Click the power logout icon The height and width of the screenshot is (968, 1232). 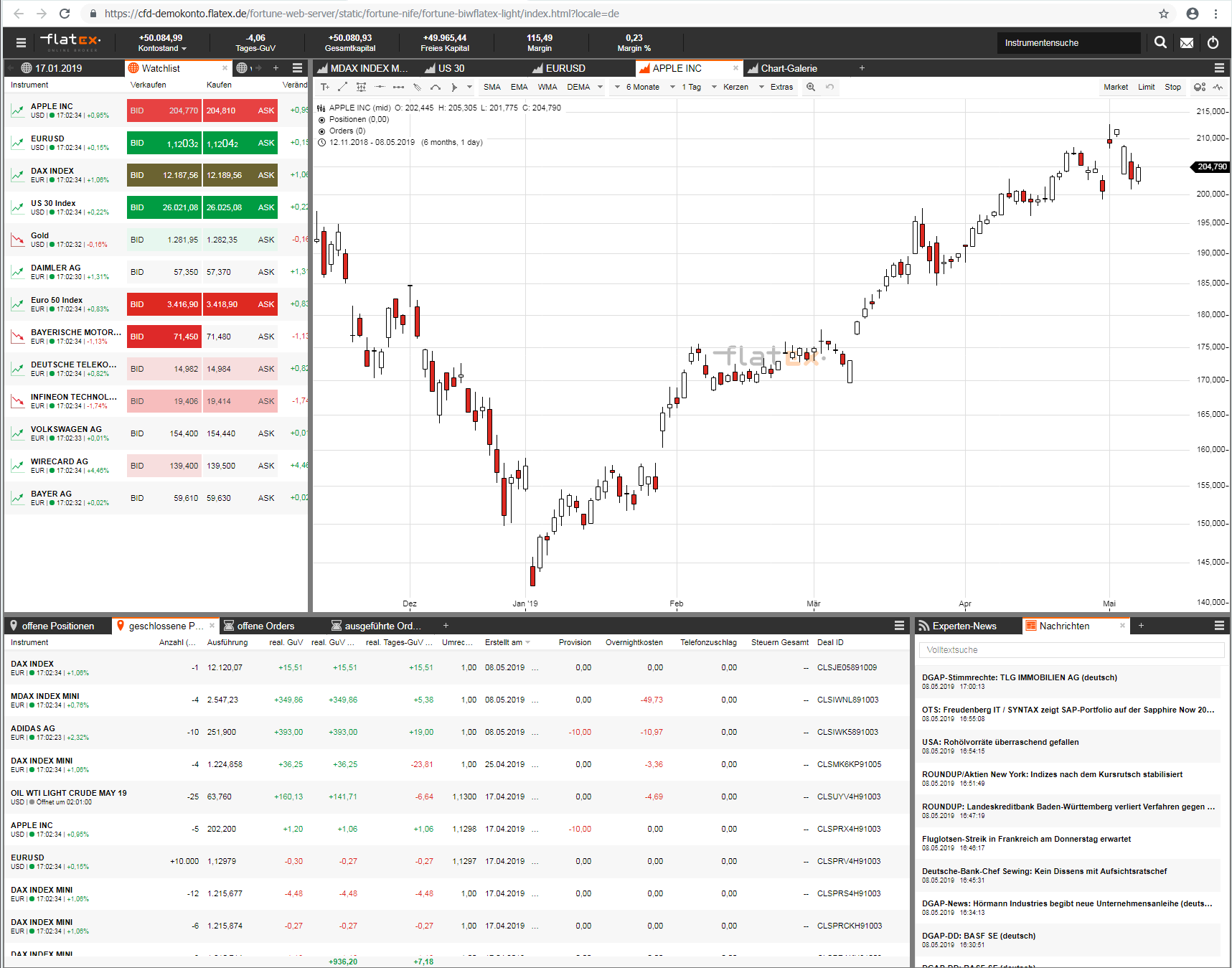click(1213, 42)
